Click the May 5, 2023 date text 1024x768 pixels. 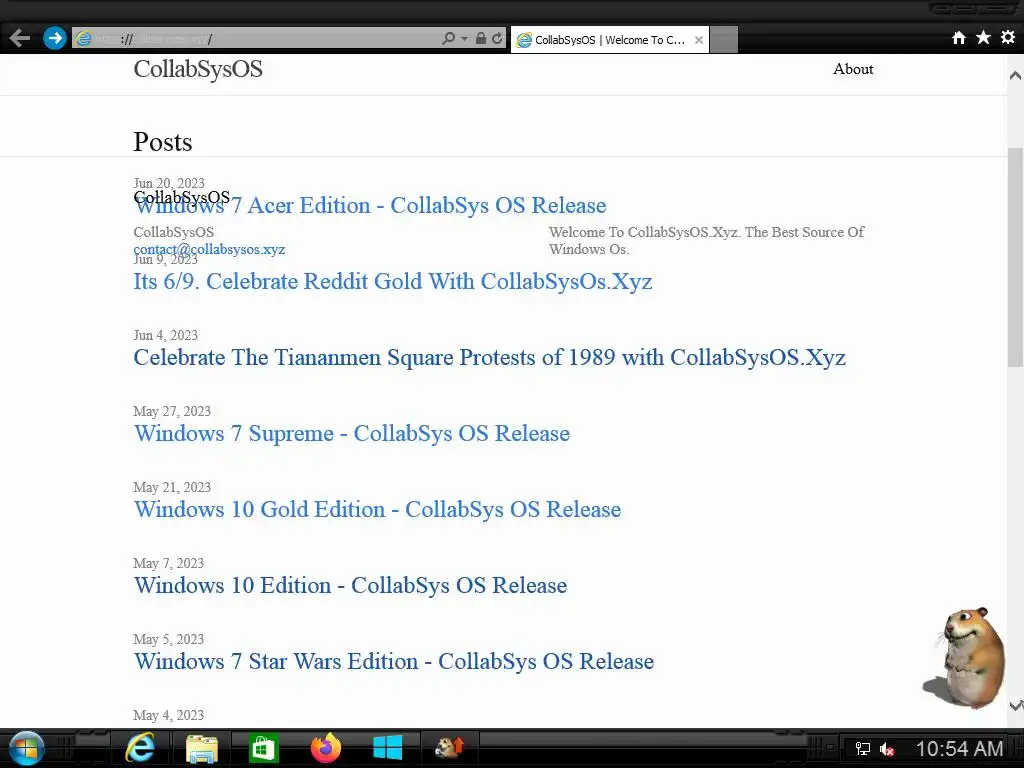tap(168, 639)
